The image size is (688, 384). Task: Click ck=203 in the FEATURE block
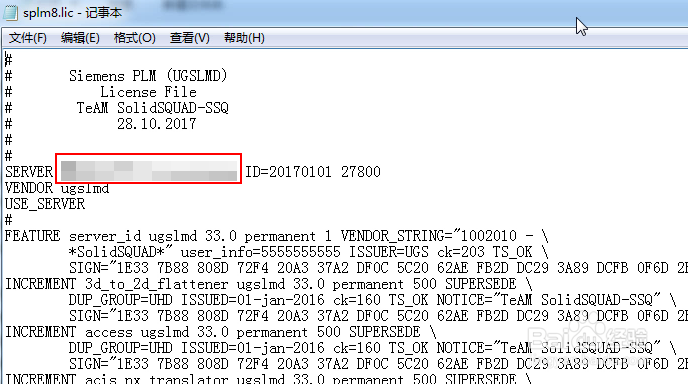pyautogui.click(x=461, y=252)
